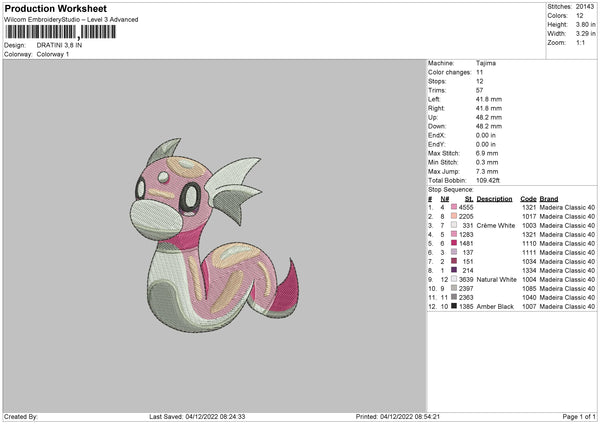Click the Machine value Tajima
The image size is (600, 424).
tap(486, 63)
